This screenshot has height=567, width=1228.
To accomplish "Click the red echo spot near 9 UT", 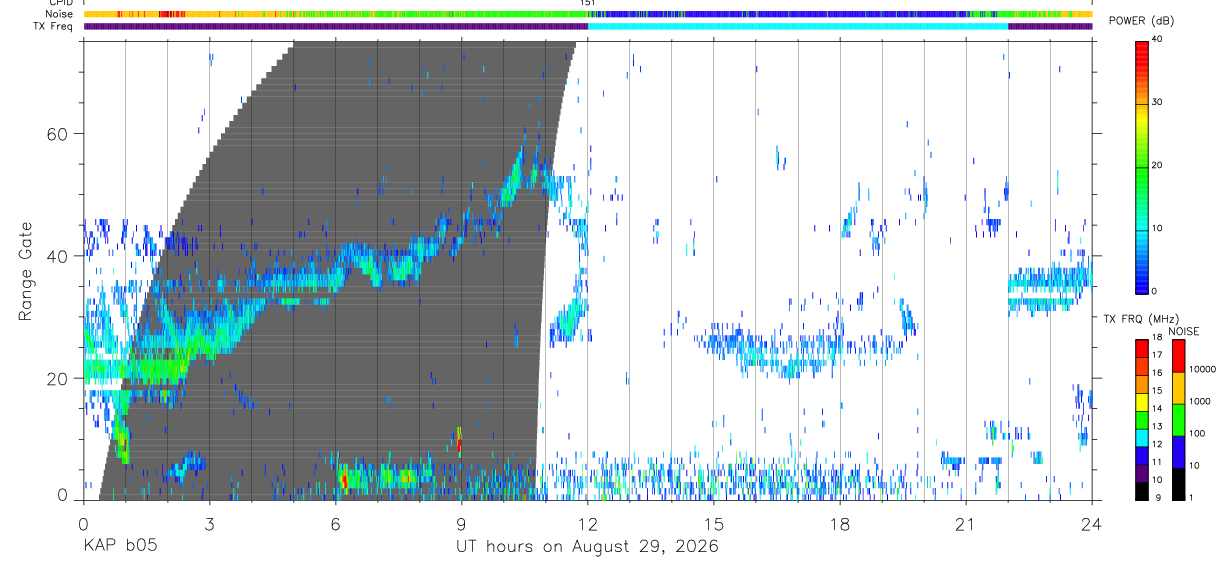I will pyautogui.click(x=460, y=441).
